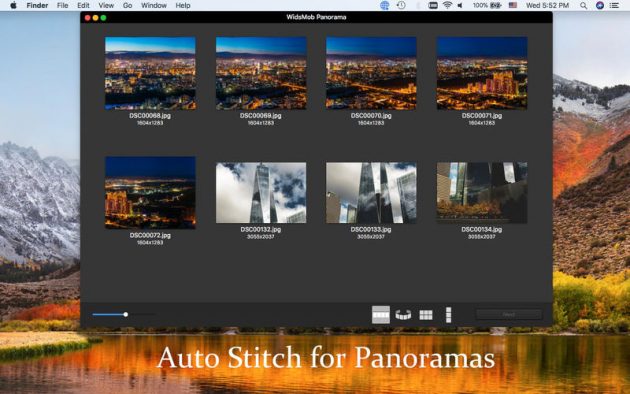Viewport: 630px width, 394px height.
Task: Open the volume control in menu bar
Action: 460,6
